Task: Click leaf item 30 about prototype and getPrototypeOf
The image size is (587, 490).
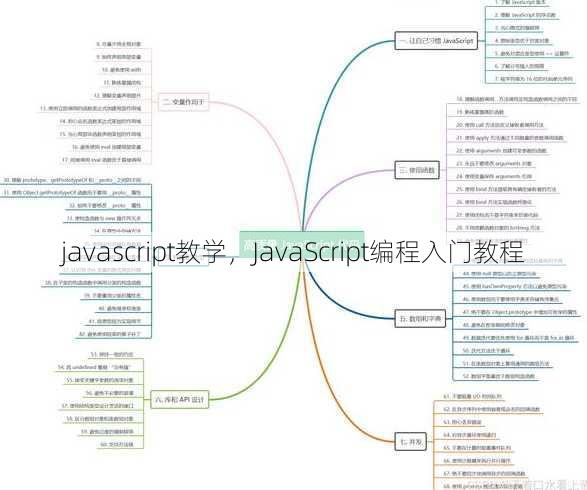Action: [x=73, y=180]
